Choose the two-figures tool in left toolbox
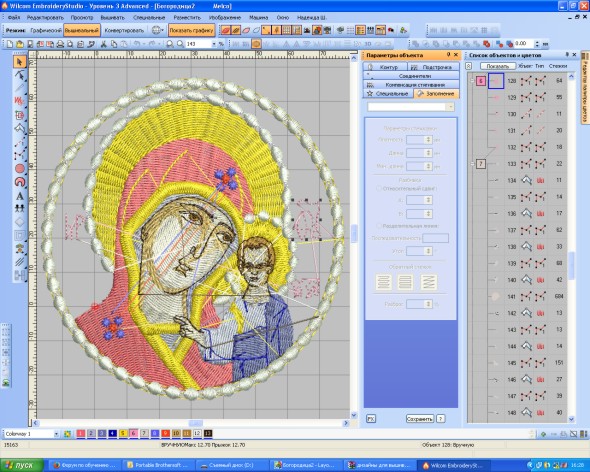This screenshot has height=472, width=590. 20,209
